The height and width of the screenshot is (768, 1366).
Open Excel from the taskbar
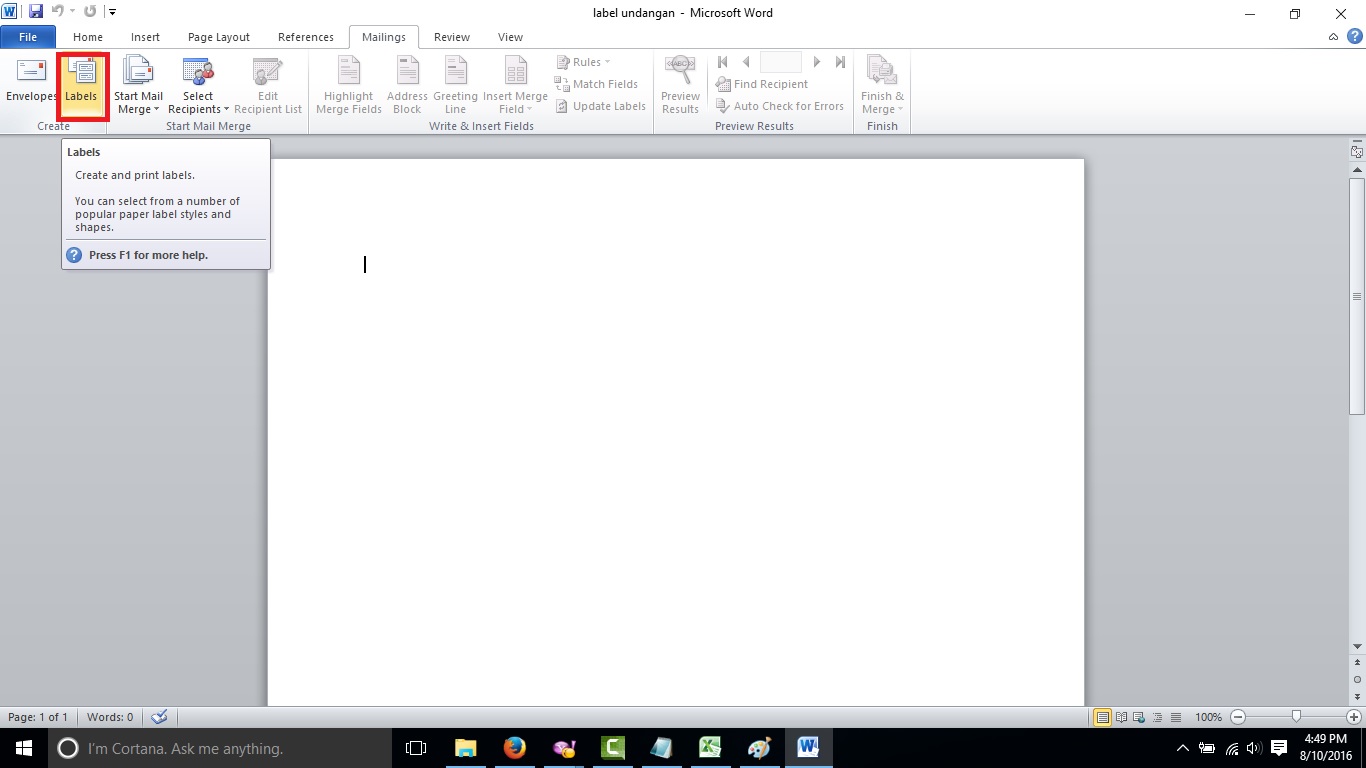click(711, 748)
